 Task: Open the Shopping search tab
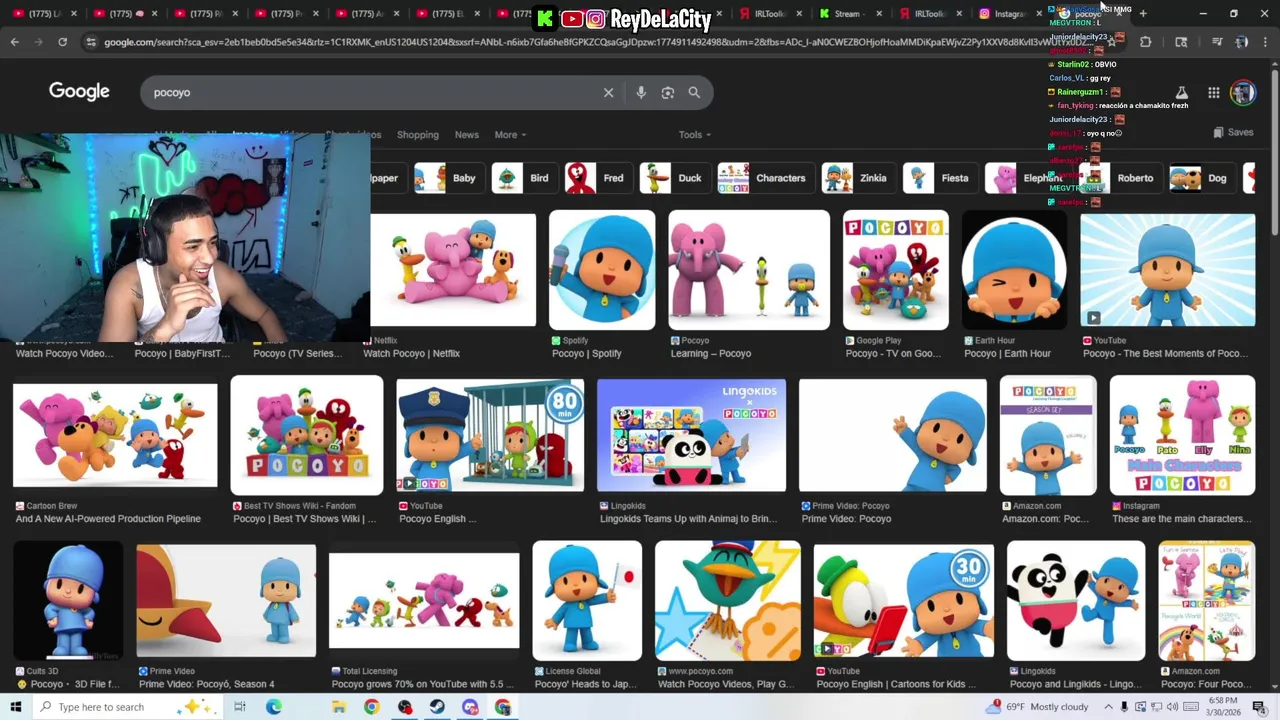click(418, 135)
